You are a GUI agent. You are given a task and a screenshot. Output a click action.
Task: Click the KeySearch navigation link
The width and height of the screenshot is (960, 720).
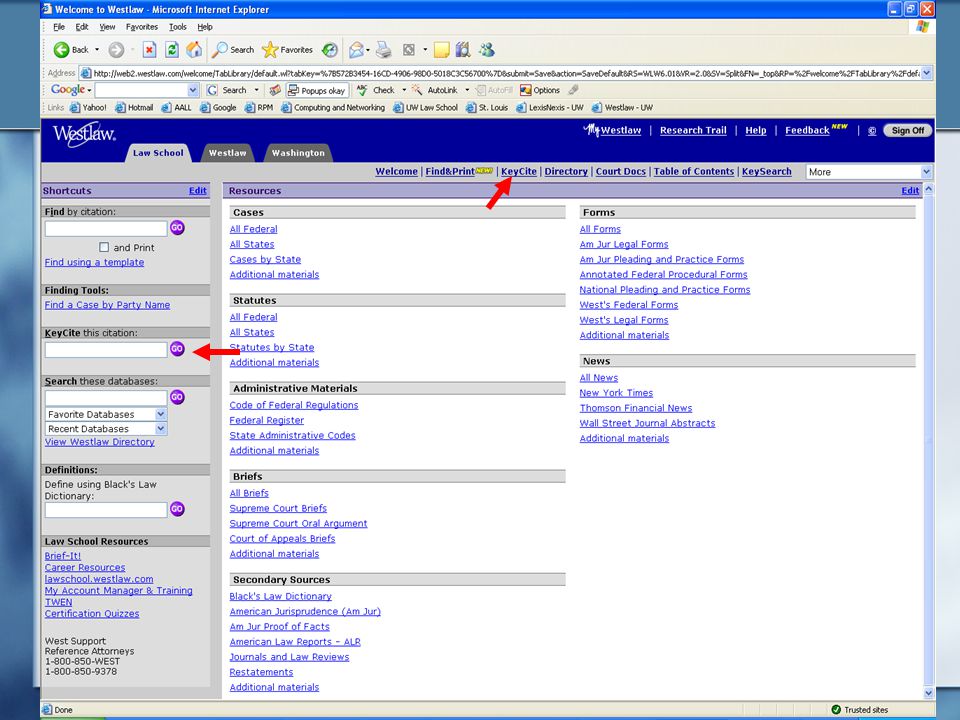coord(767,171)
